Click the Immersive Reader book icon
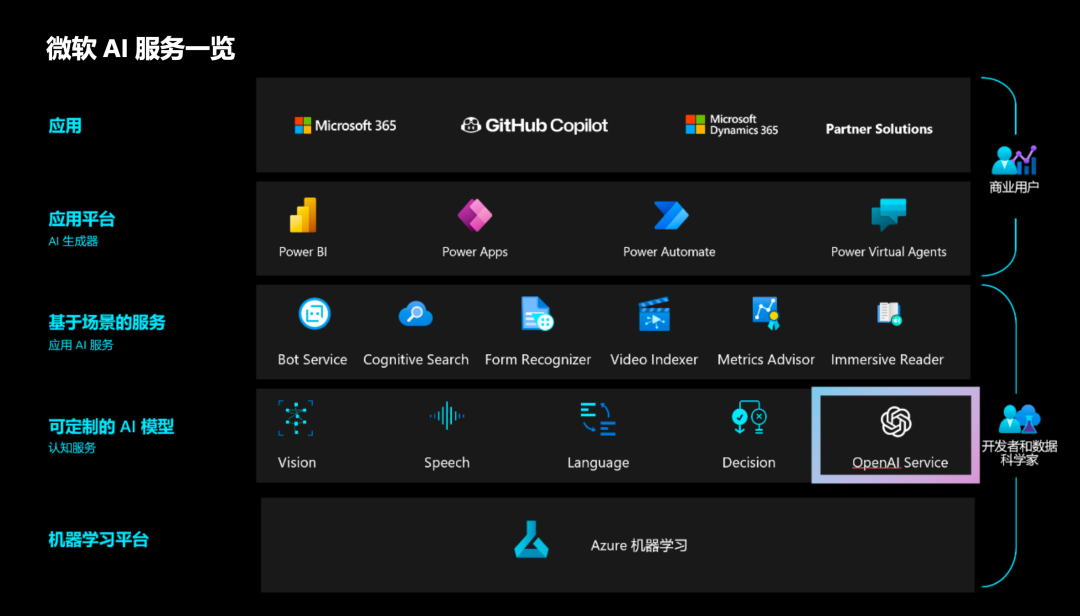 pos(889,314)
